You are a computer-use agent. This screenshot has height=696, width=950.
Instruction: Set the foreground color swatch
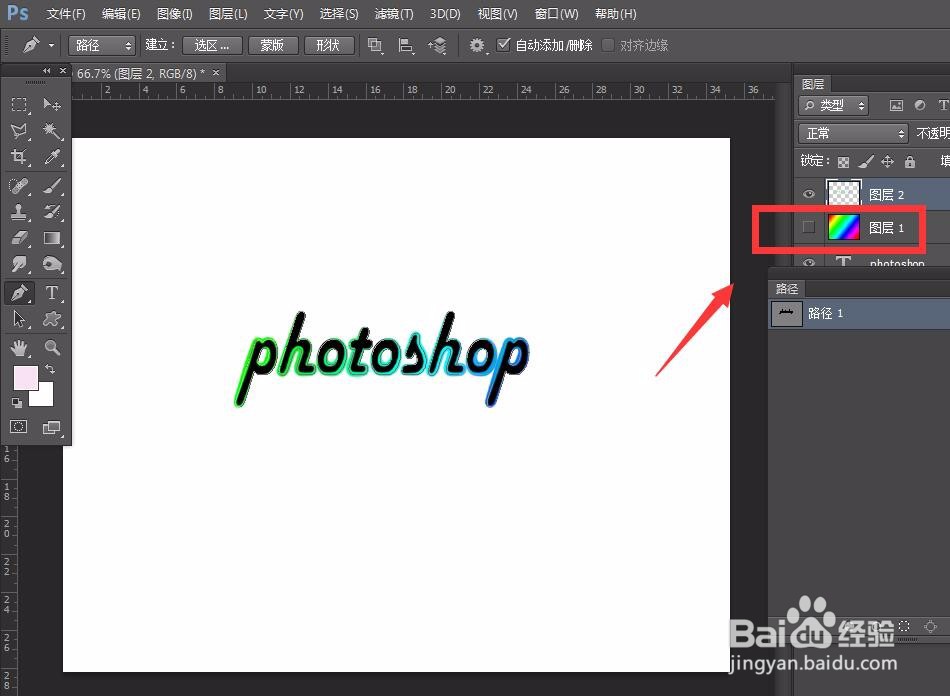coord(25,377)
